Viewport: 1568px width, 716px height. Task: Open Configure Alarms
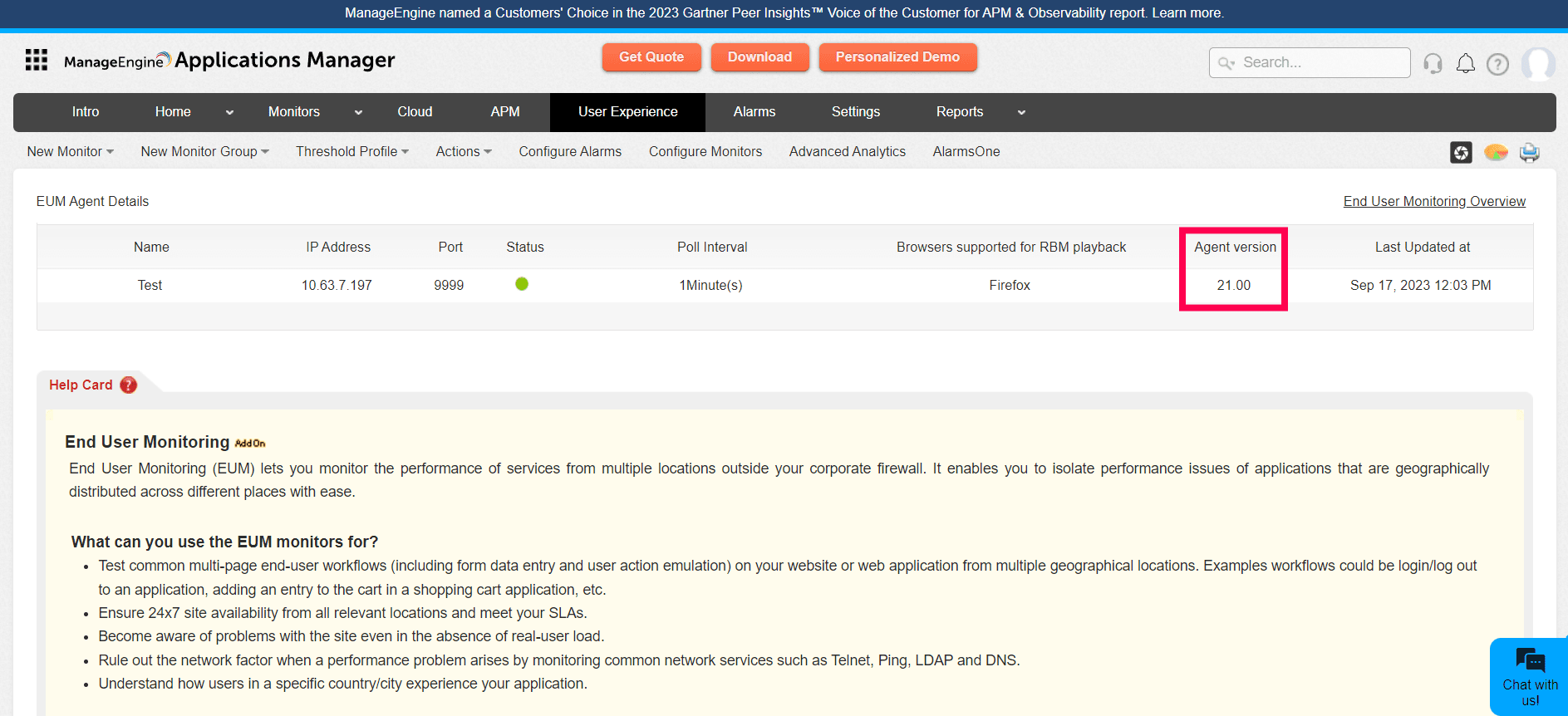coord(570,151)
